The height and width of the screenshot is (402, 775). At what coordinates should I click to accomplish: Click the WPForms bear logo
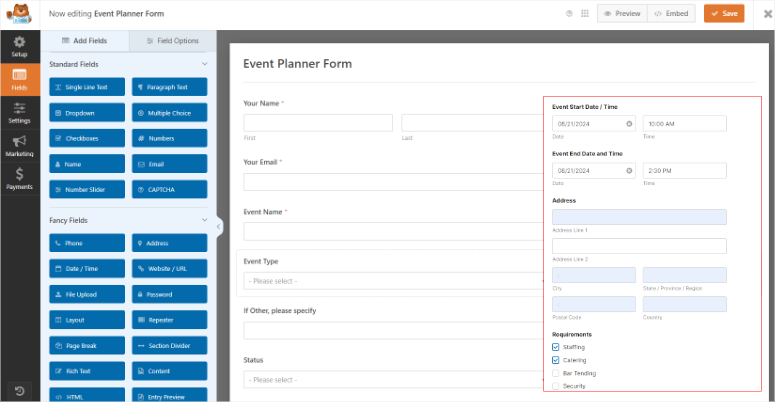19,14
